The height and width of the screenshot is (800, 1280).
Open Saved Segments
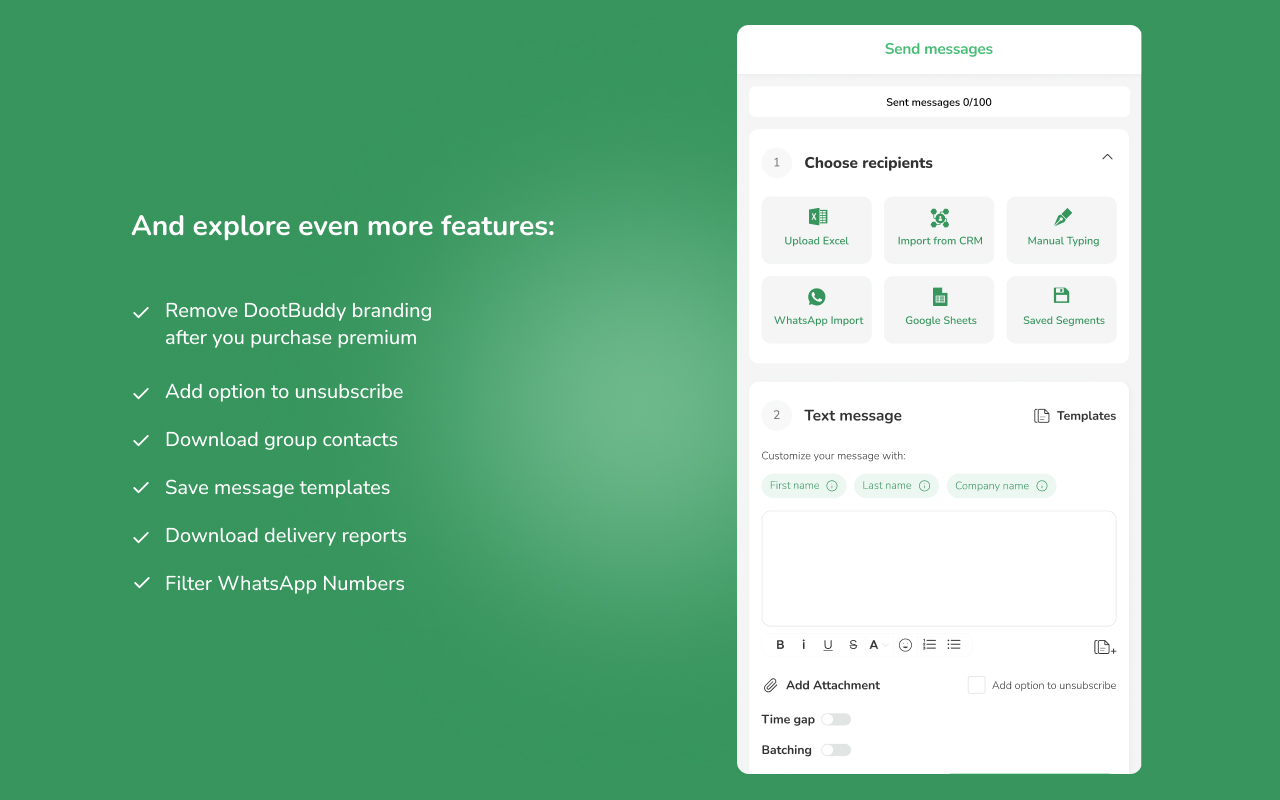pos(1062,310)
